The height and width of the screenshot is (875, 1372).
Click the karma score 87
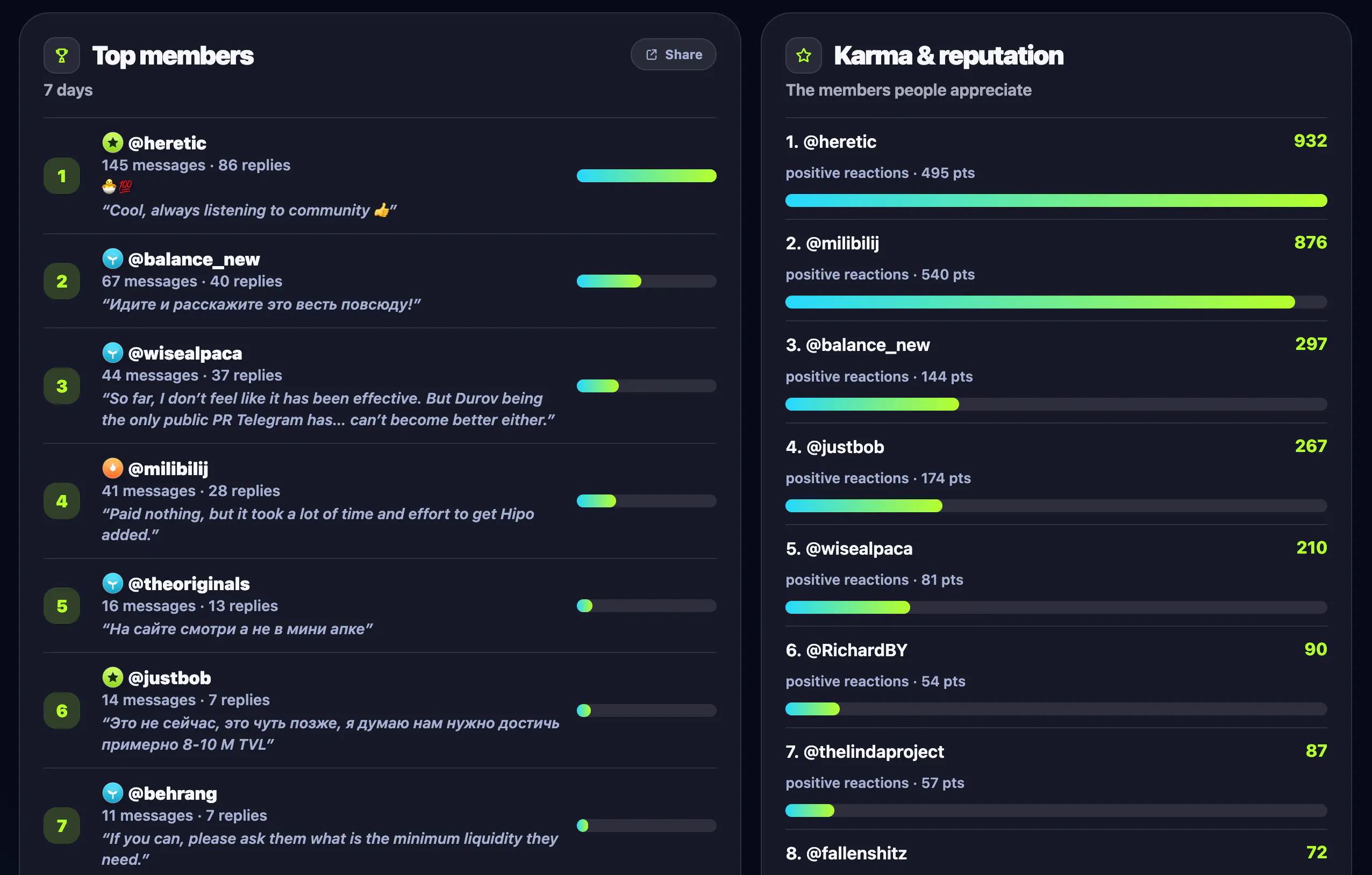pyautogui.click(x=1316, y=751)
